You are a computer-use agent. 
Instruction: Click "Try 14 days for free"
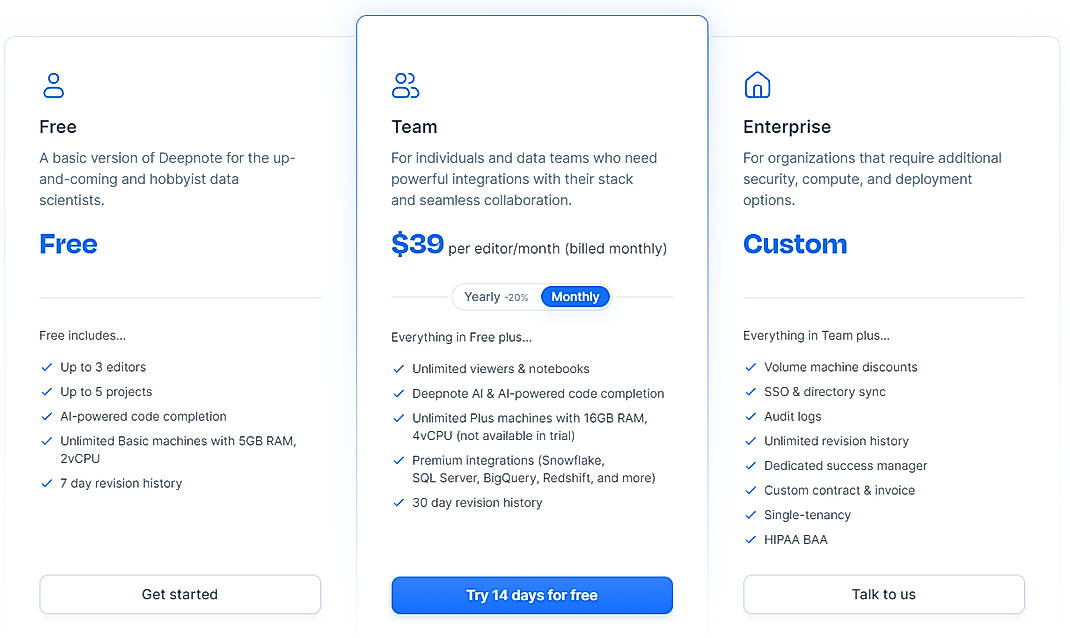(x=532, y=595)
